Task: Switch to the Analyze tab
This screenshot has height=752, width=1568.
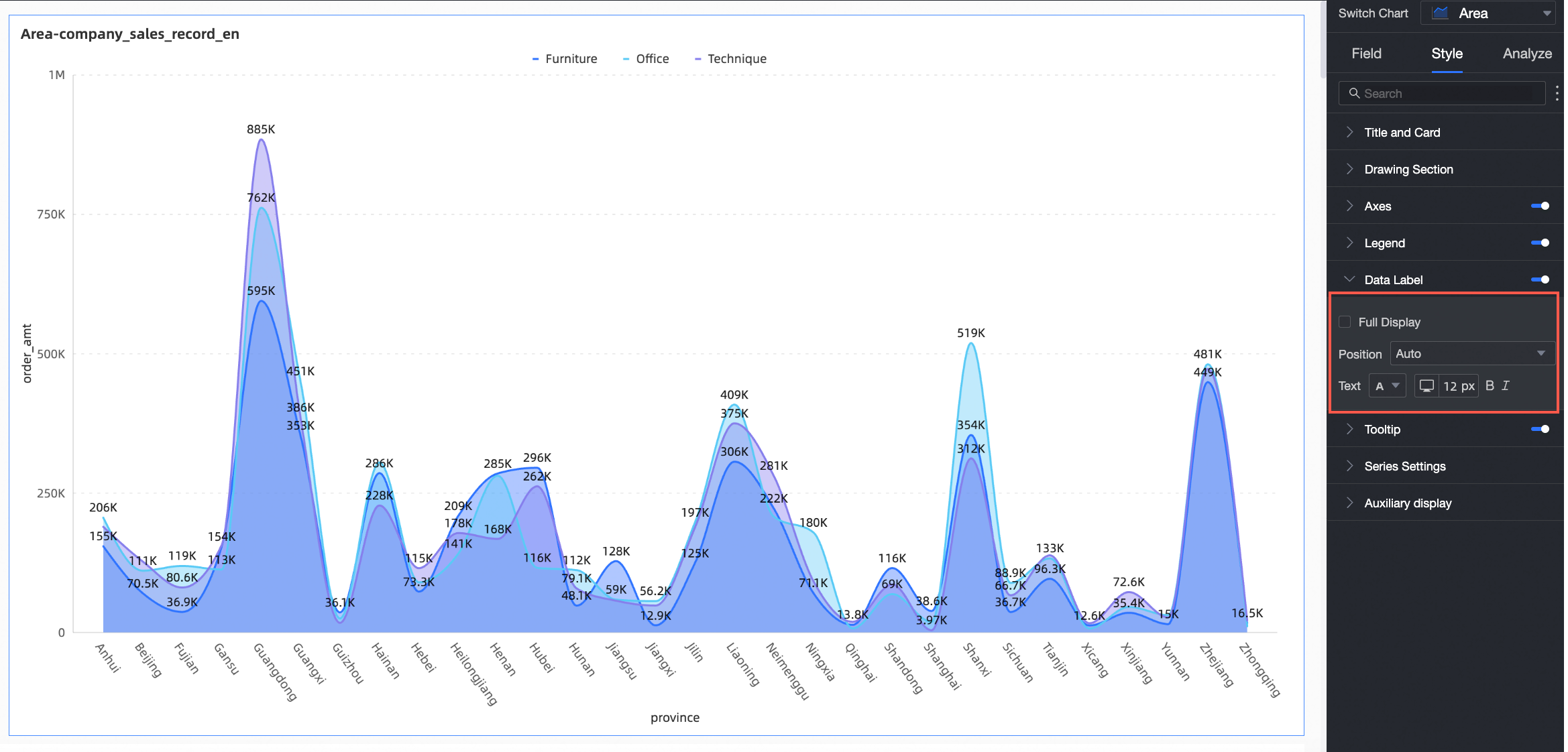Action: point(1527,54)
